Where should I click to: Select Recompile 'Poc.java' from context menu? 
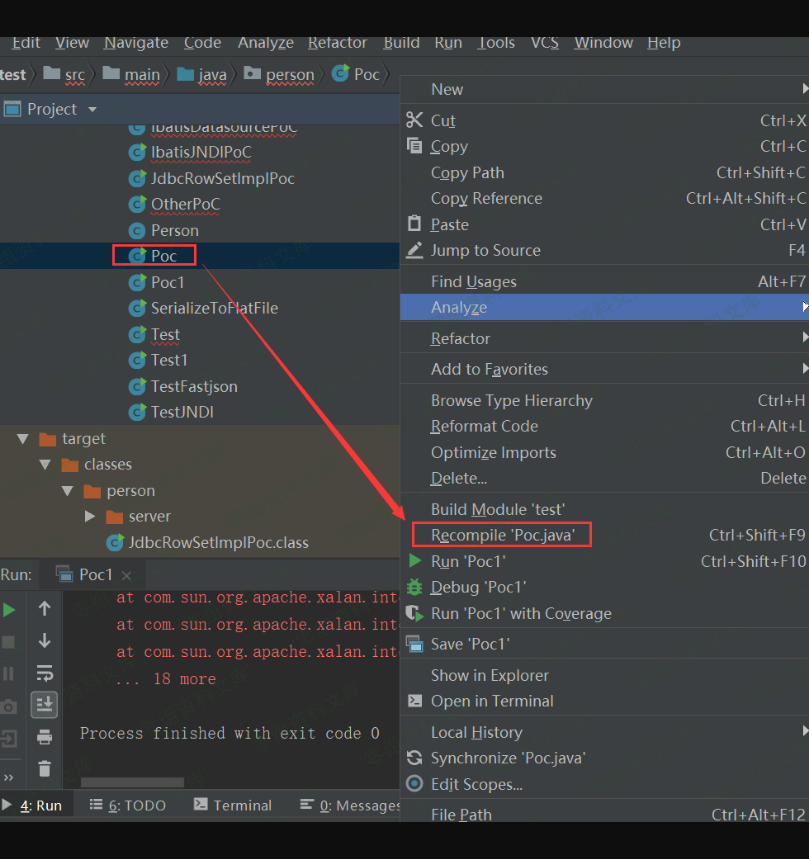(x=502, y=535)
